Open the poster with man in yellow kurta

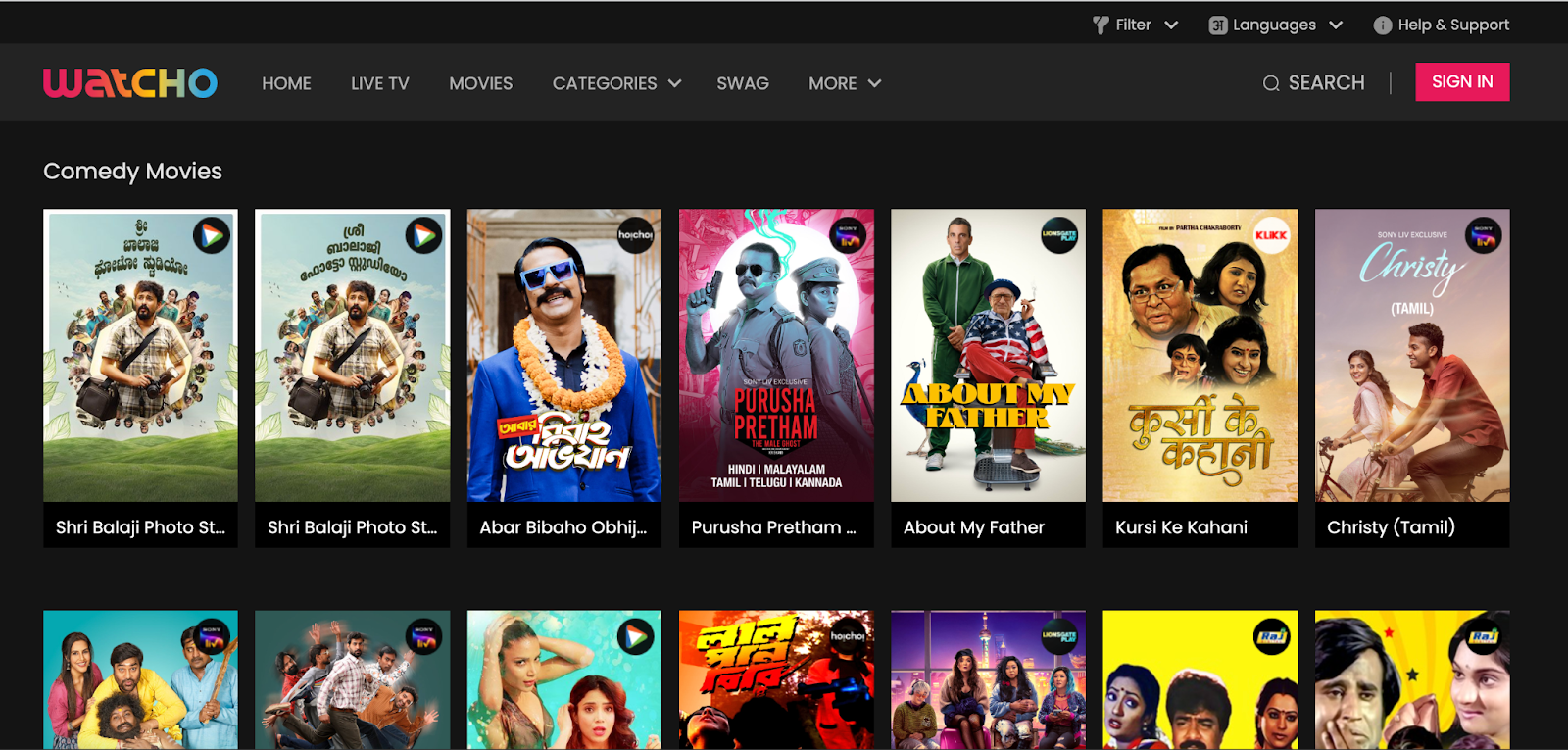tap(140, 680)
